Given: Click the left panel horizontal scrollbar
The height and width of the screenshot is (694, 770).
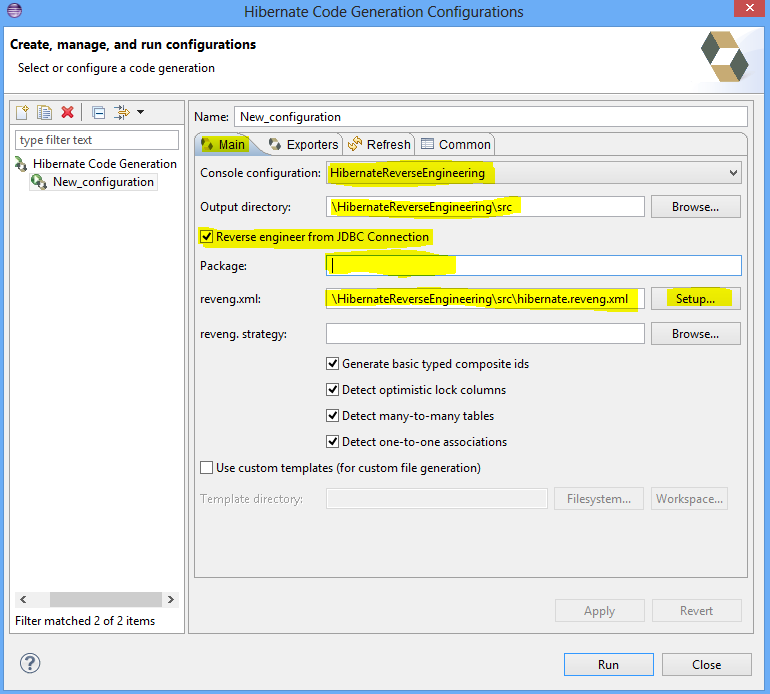Looking at the screenshot, I should point(106,599).
